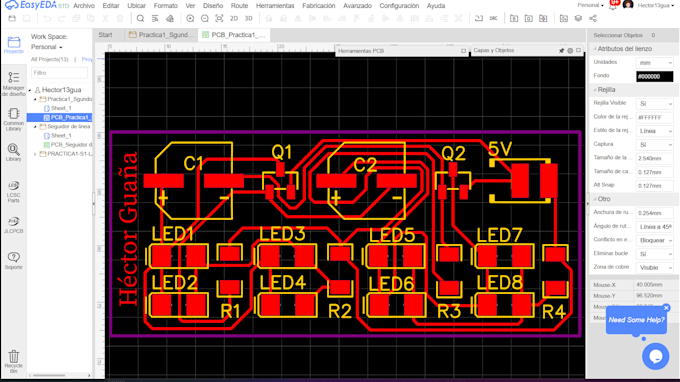Open the 2D preview
This screenshot has height=382, width=680.
coord(234,19)
